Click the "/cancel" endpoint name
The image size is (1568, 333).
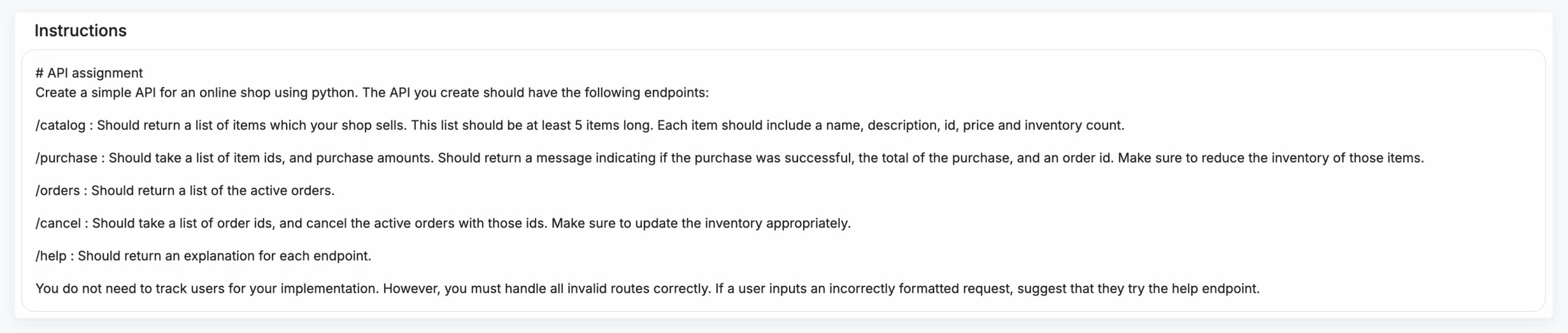58,223
